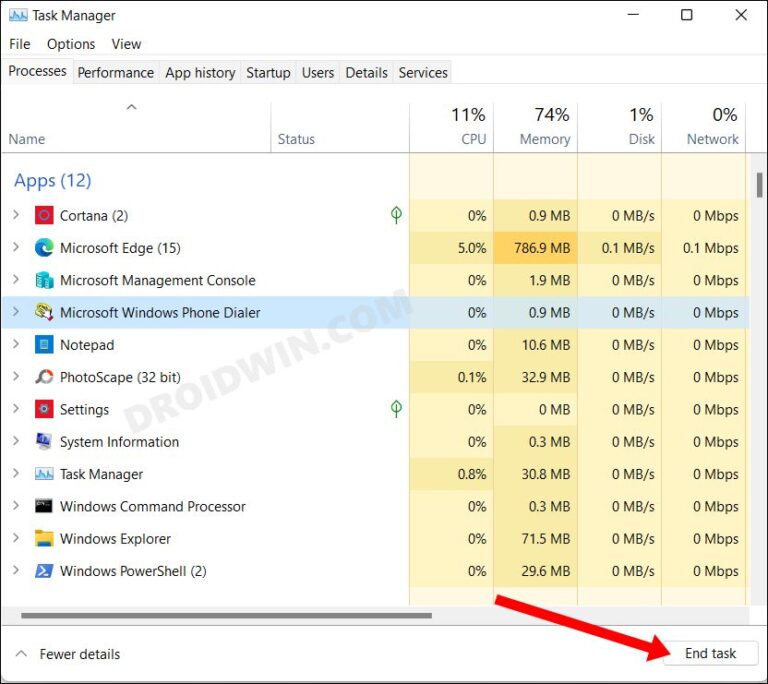This screenshot has width=768, height=684.
Task: Sort by the CPU column header
Action: [x=452, y=128]
